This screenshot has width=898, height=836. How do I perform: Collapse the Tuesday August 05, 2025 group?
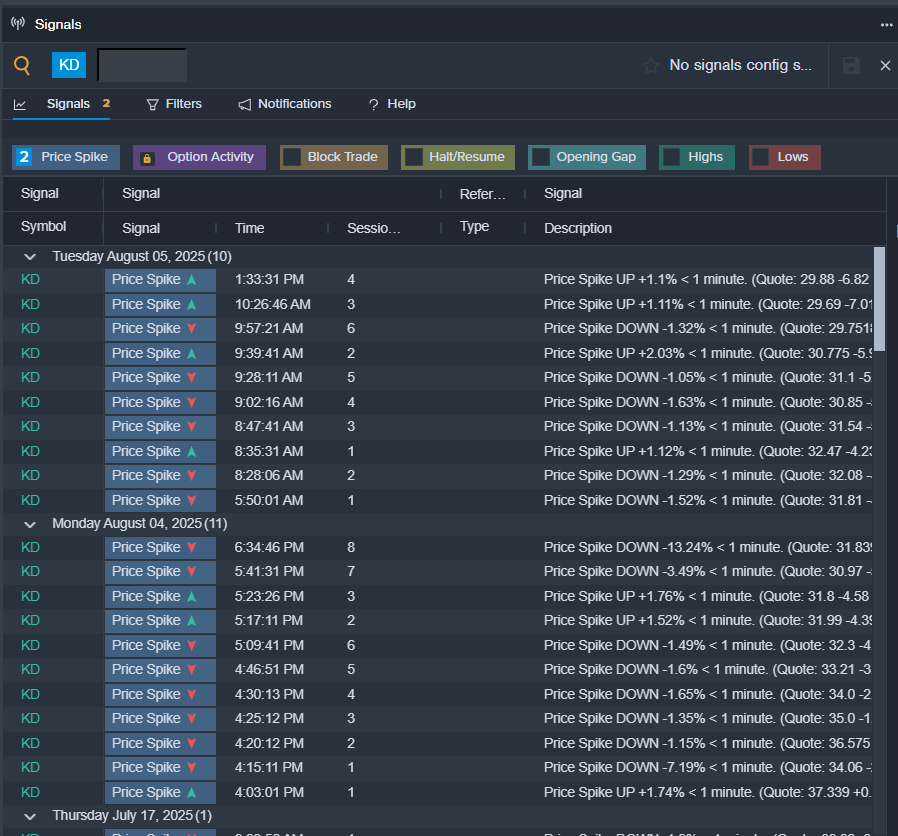tap(30, 257)
